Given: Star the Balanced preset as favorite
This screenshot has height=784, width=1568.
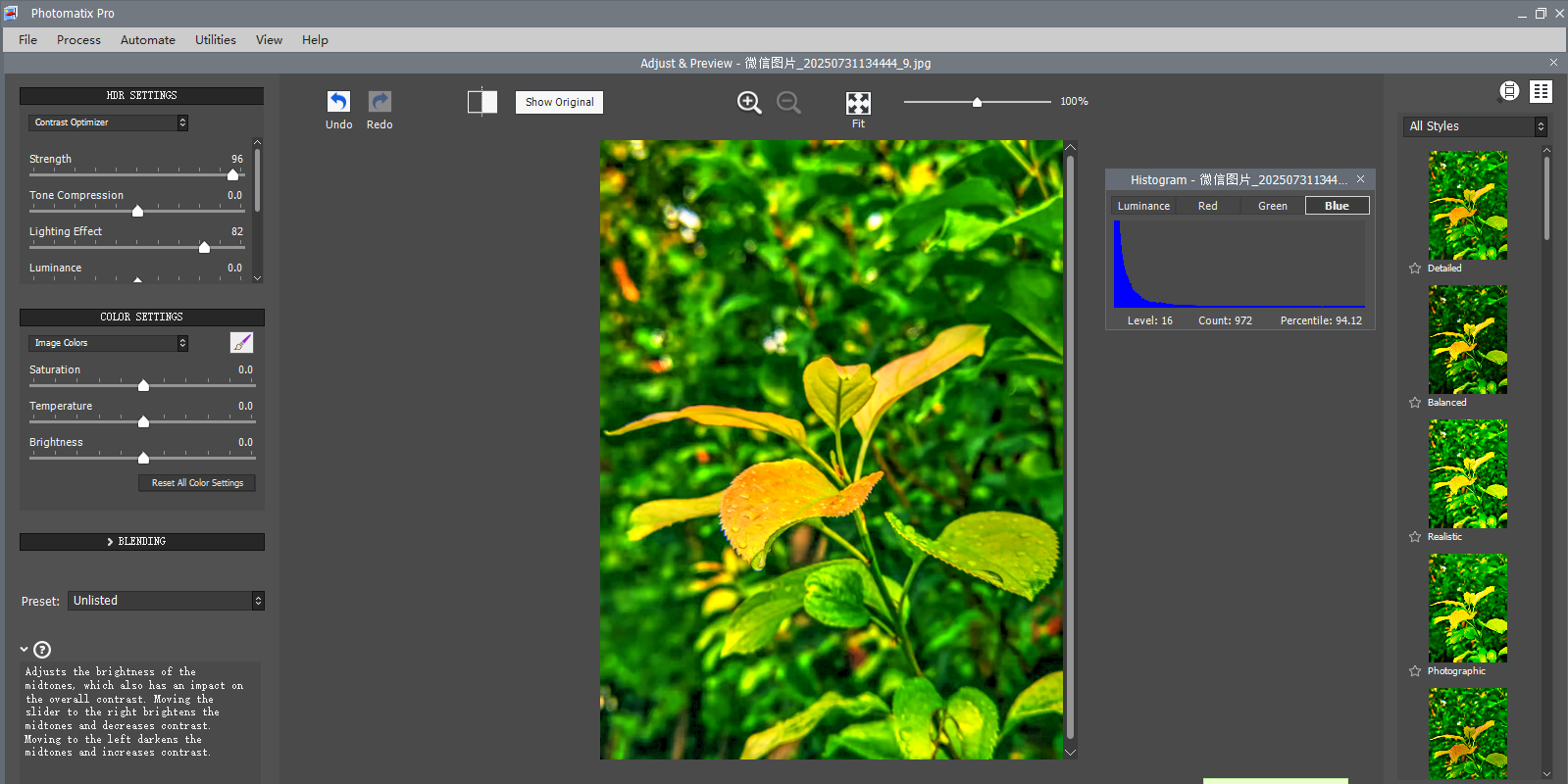Looking at the screenshot, I should tap(1415, 403).
